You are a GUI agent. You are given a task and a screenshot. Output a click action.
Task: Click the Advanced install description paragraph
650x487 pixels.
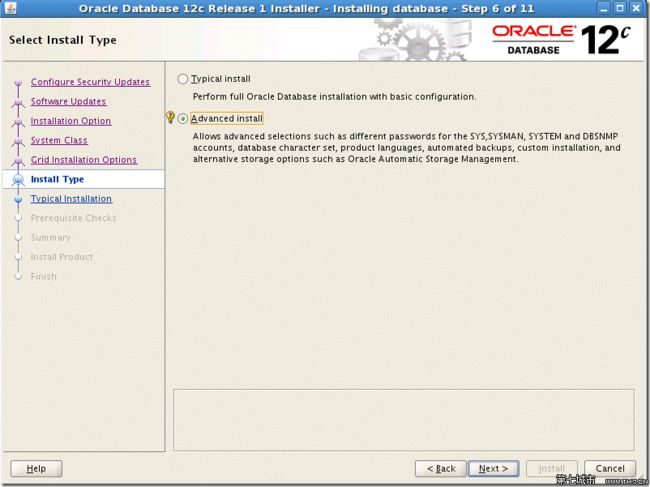407,148
